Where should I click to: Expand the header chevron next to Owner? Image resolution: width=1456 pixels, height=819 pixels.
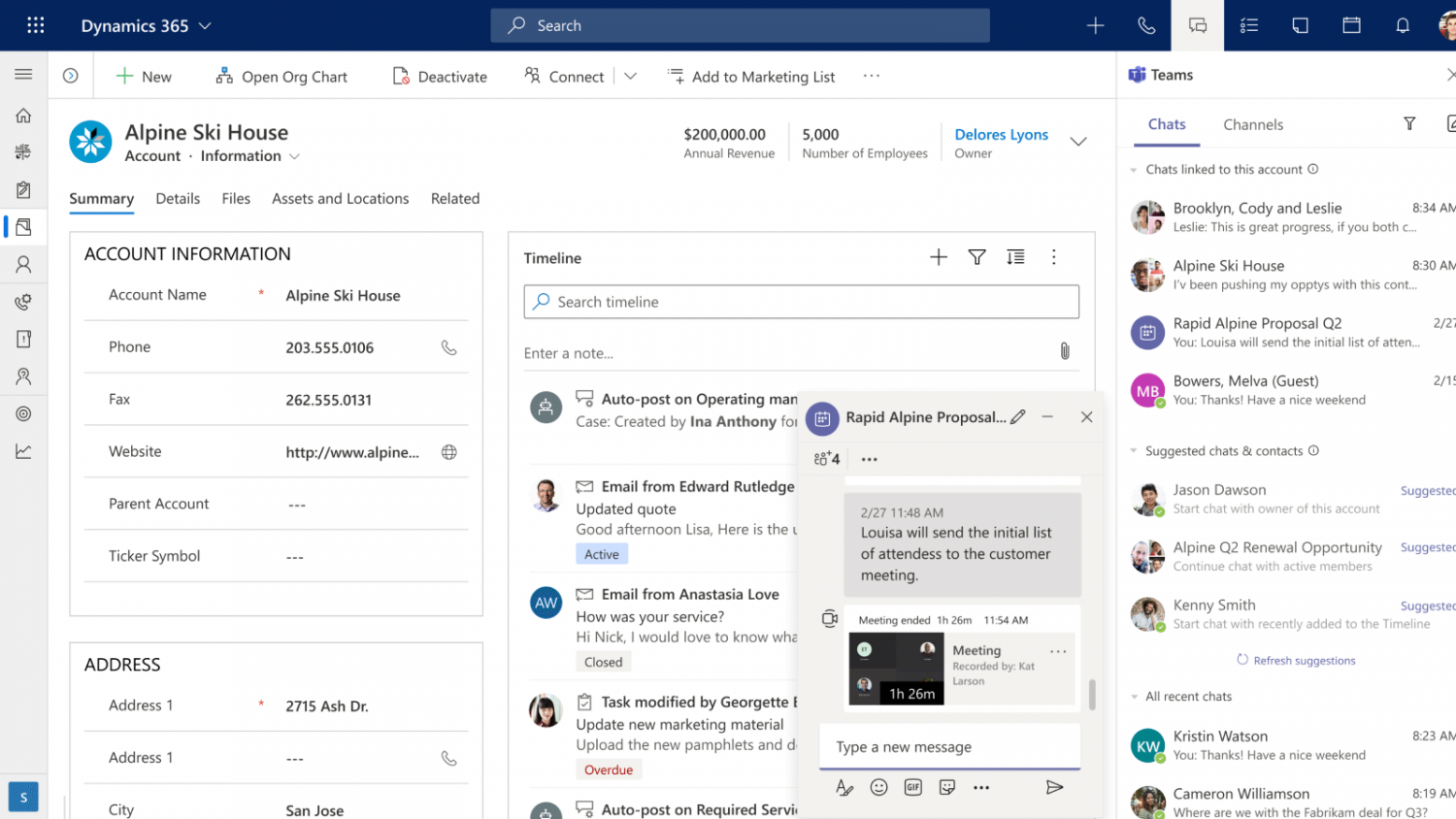coord(1077,142)
